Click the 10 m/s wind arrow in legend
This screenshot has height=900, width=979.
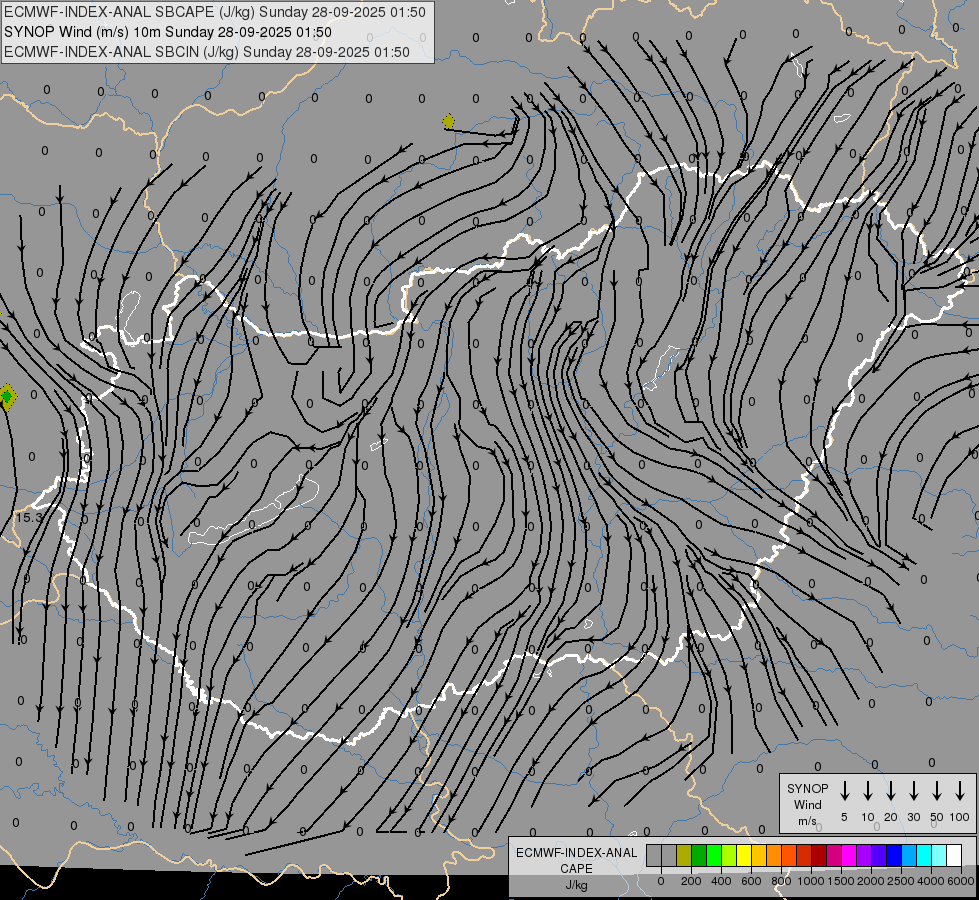click(867, 790)
